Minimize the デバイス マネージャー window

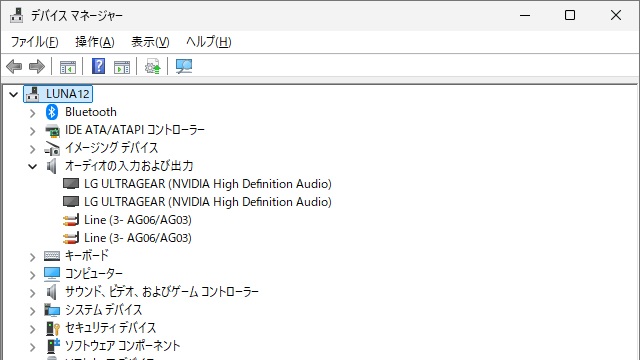point(525,16)
